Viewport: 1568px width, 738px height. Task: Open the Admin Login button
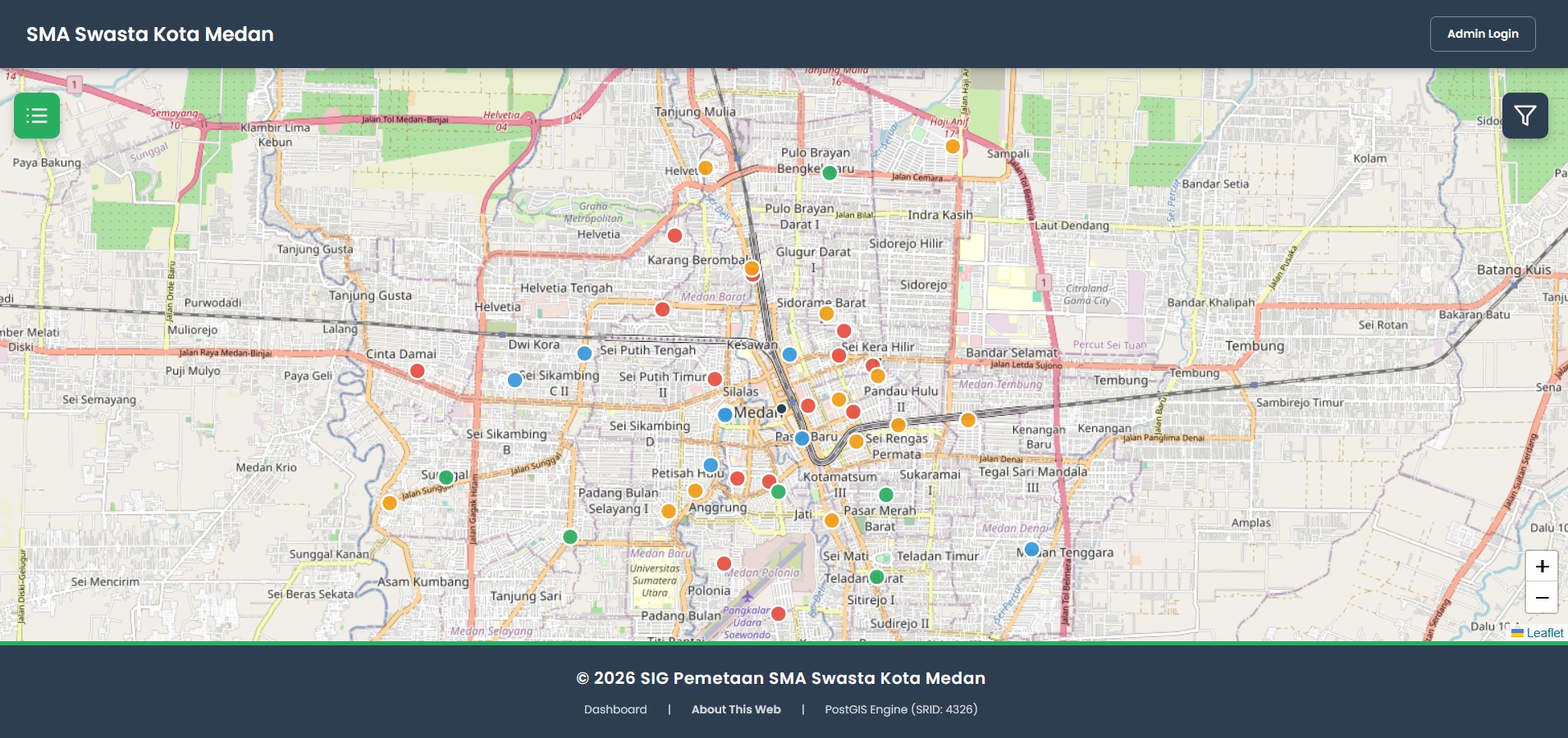pyautogui.click(x=1483, y=34)
